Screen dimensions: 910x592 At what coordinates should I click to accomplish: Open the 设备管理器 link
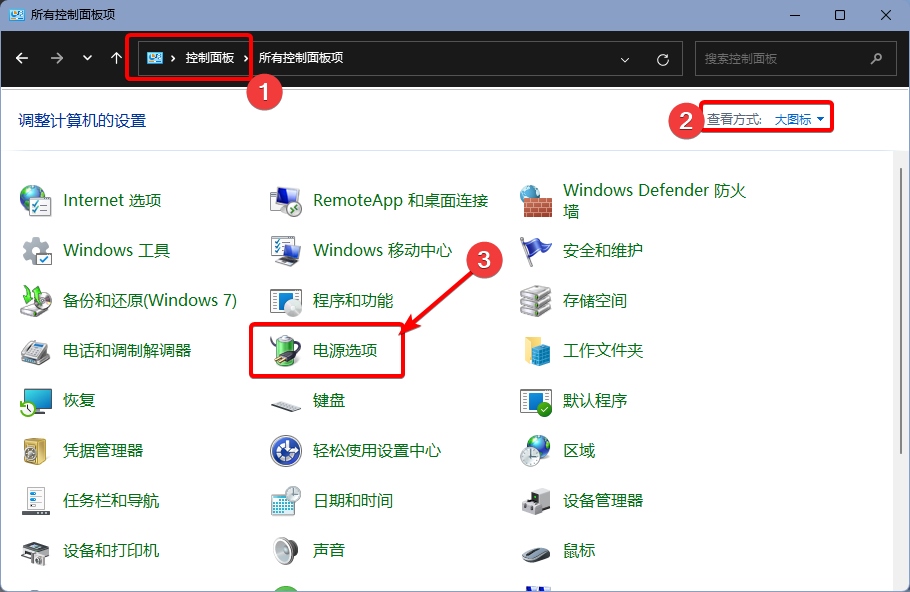click(x=602, y=501)
